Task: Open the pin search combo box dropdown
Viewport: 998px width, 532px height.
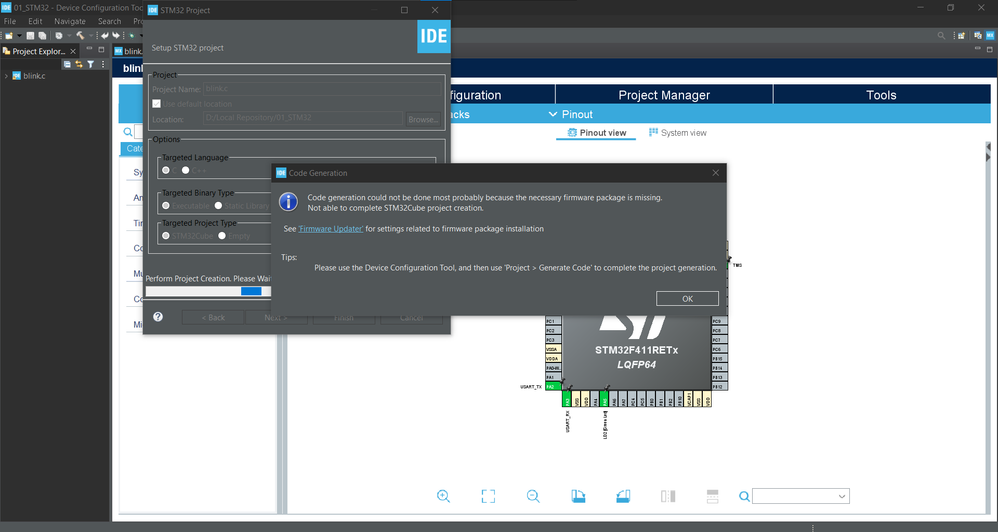Action: point(841,496)
